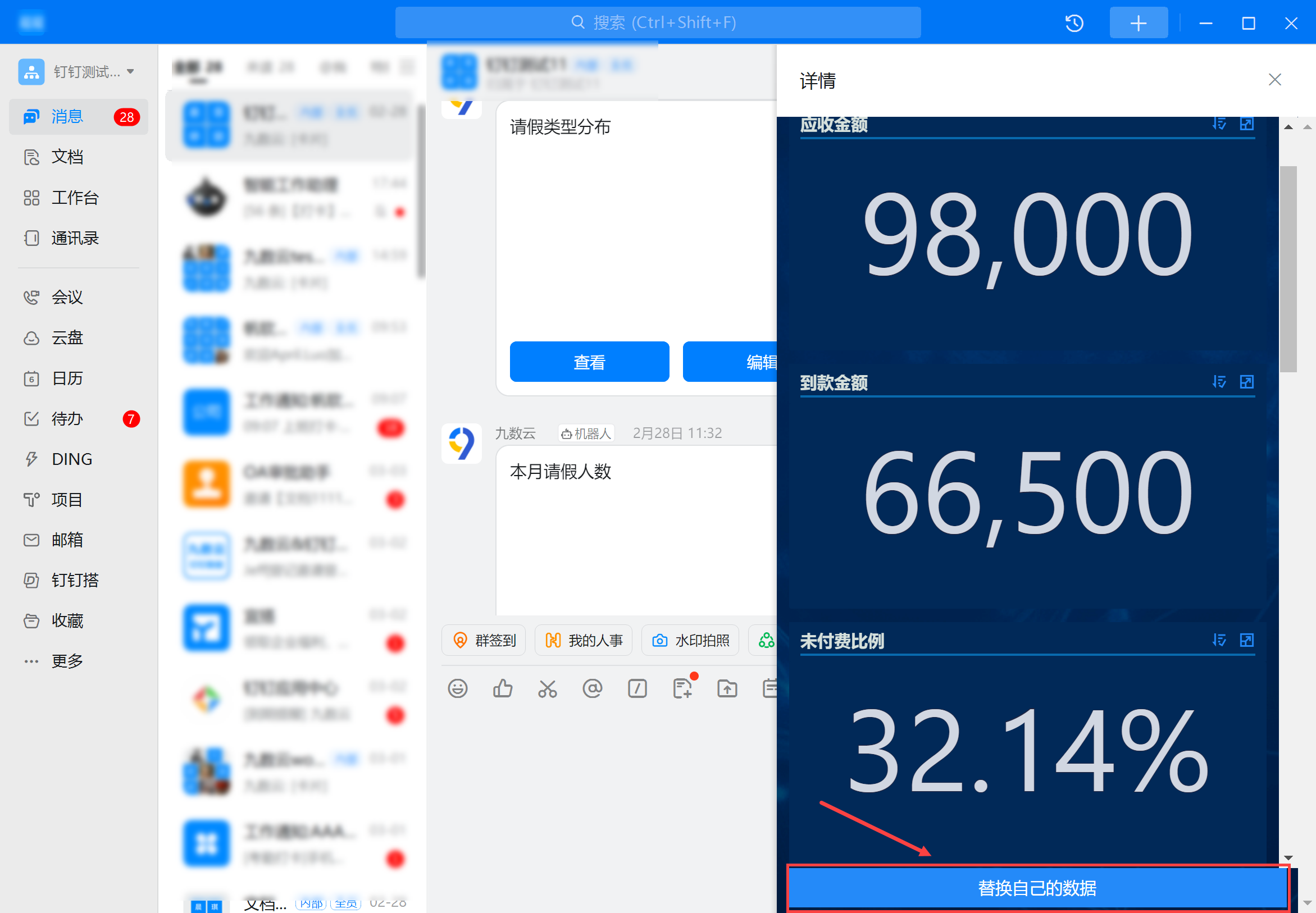Click the search box at the top
Viewport: 1316px width, 913px height.
tap(658, 22)
